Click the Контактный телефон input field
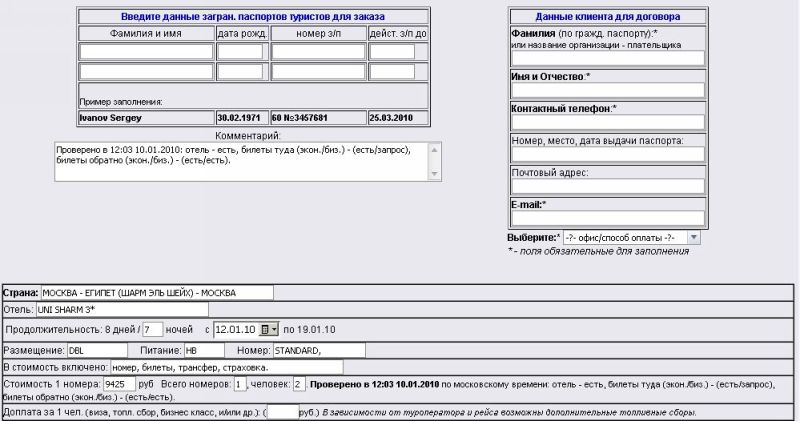The width and height of the screenshot is (800, 421). click(607, 122)
